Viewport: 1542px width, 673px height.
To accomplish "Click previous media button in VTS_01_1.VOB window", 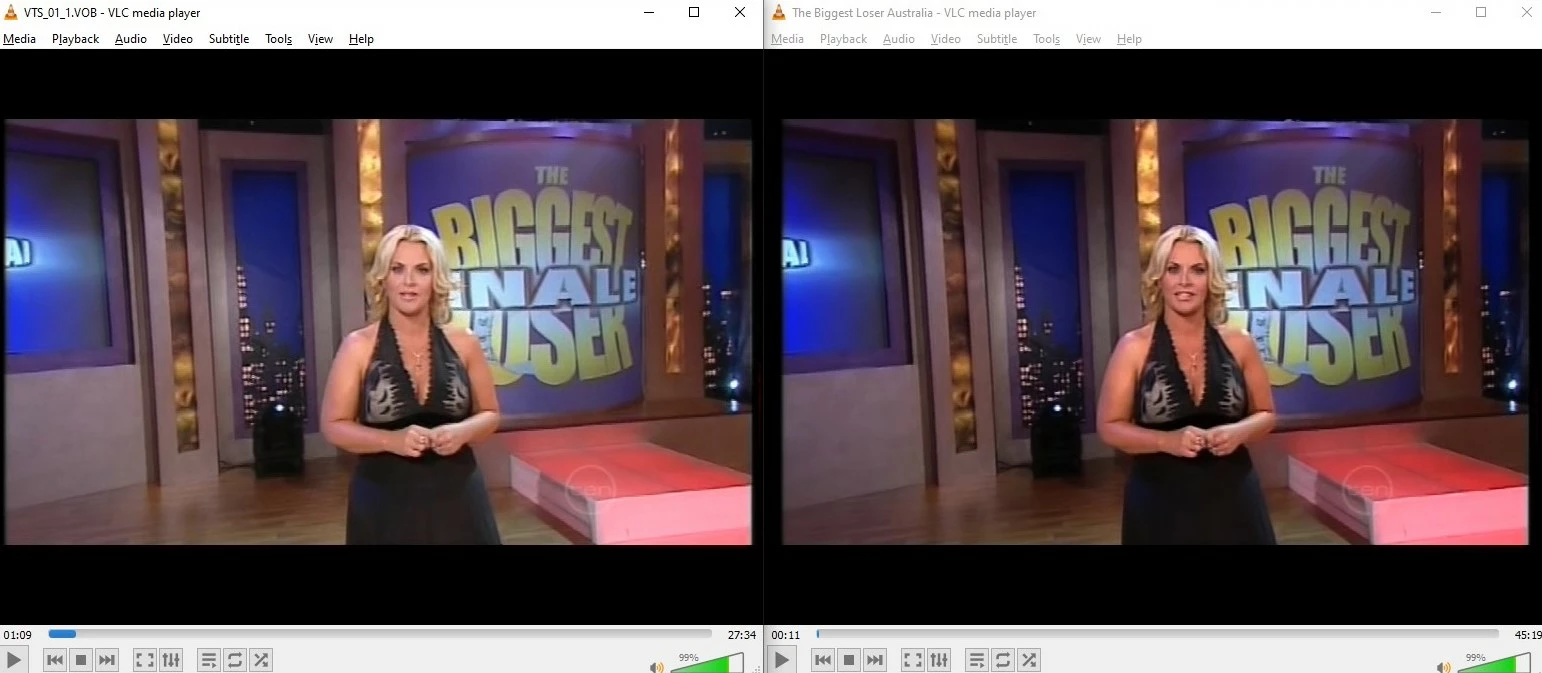I will click(55, 660).
